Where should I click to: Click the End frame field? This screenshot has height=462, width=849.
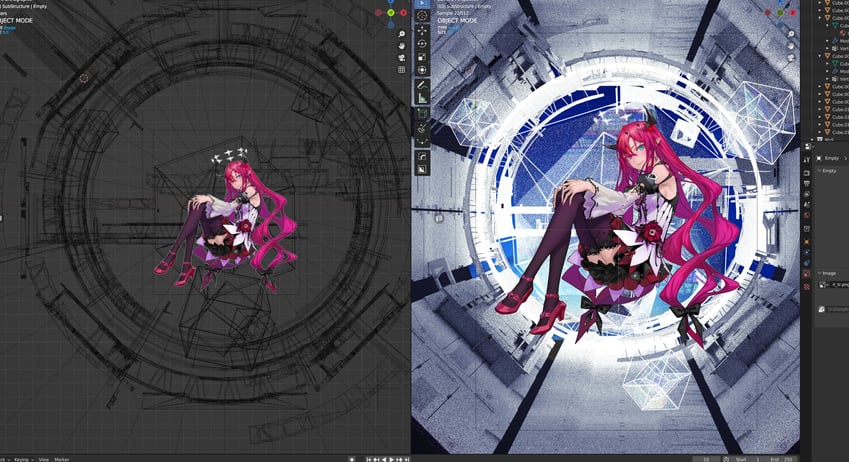[x=782, y=459]
